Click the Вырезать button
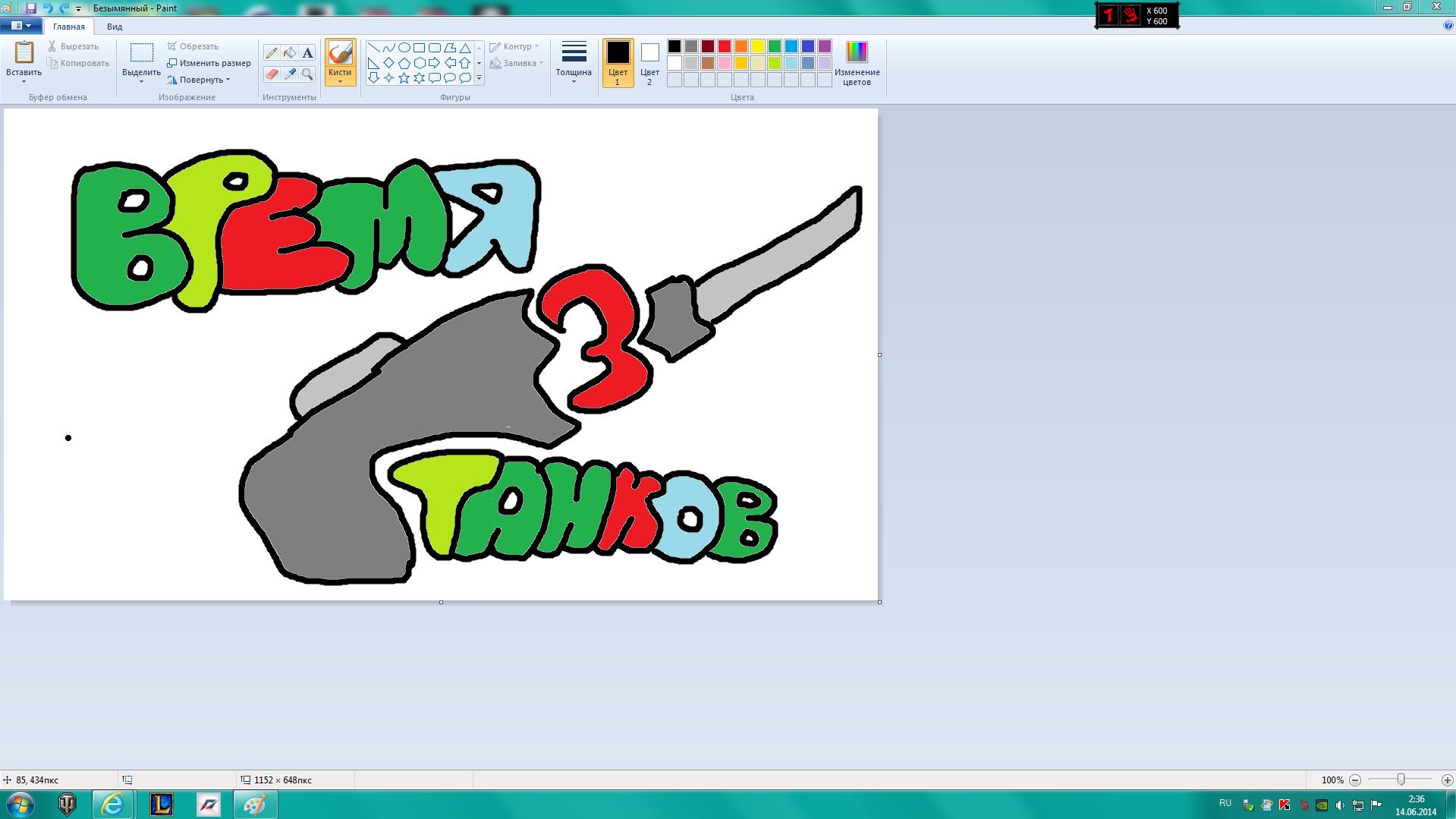 73,46
